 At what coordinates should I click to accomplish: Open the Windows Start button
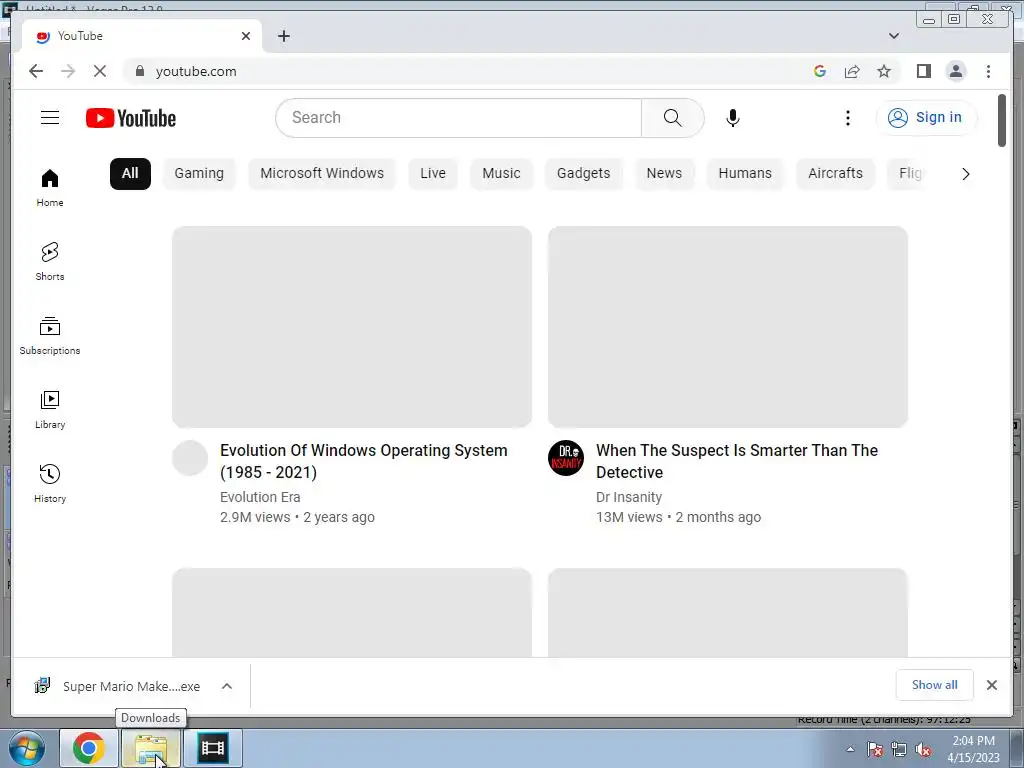click(27, 748)
